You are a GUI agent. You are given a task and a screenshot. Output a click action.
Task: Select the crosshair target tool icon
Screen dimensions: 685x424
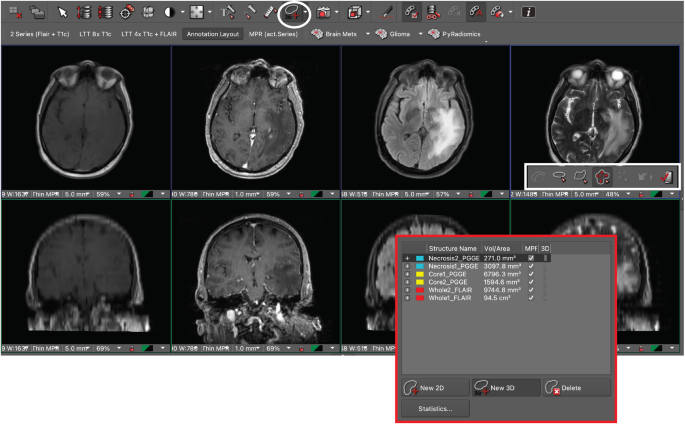126,12
